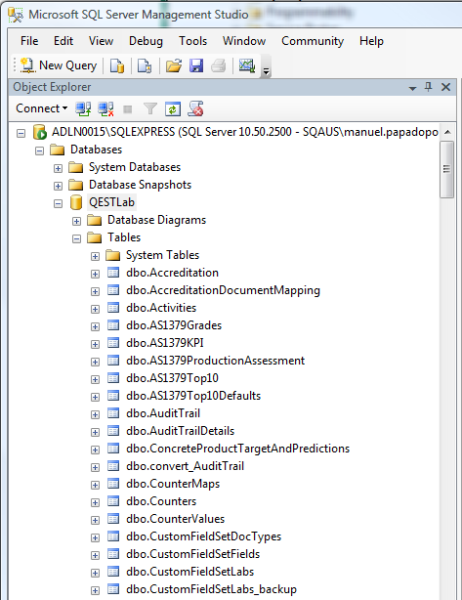Expand the Database Snapshots folder
This screenshot has width=462, height=600.
click(58, 186)
